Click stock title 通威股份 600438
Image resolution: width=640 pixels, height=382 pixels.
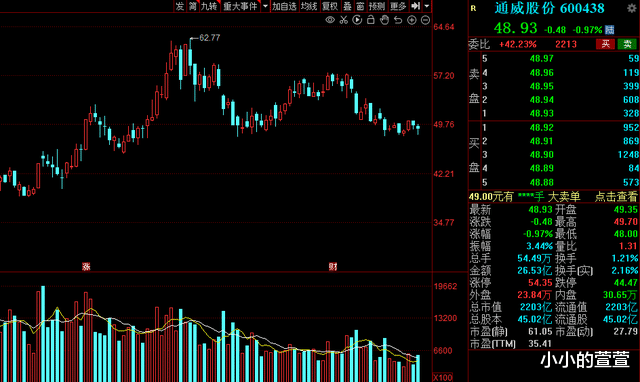coord(549,8)
